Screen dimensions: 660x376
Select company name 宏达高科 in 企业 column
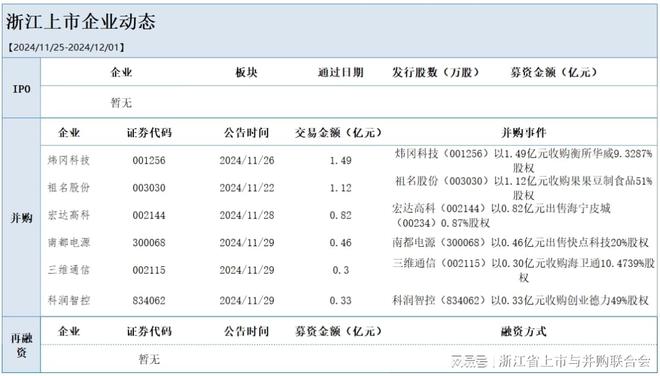coord(69,215)
